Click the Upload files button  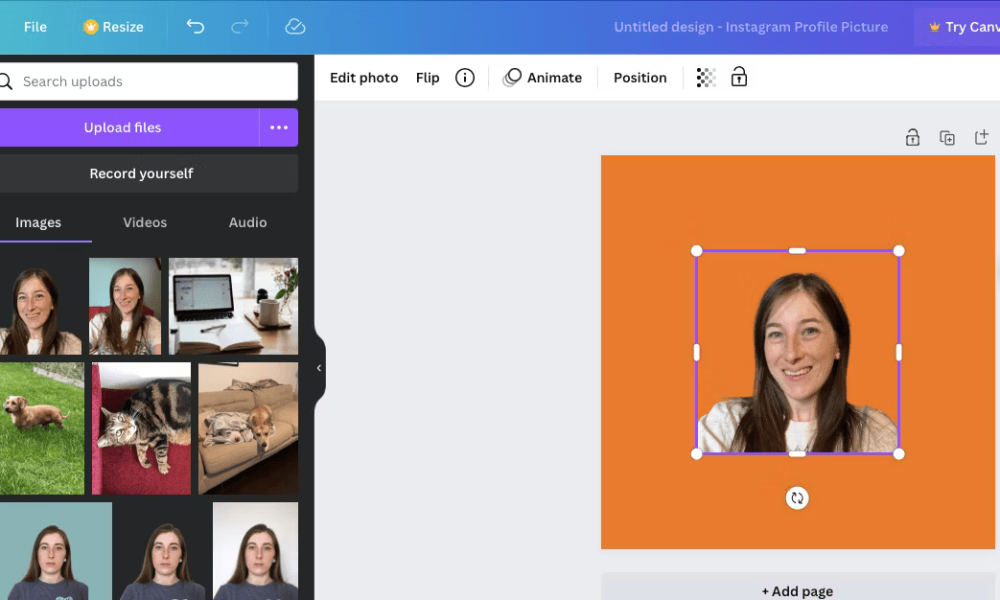pos(129,128)
